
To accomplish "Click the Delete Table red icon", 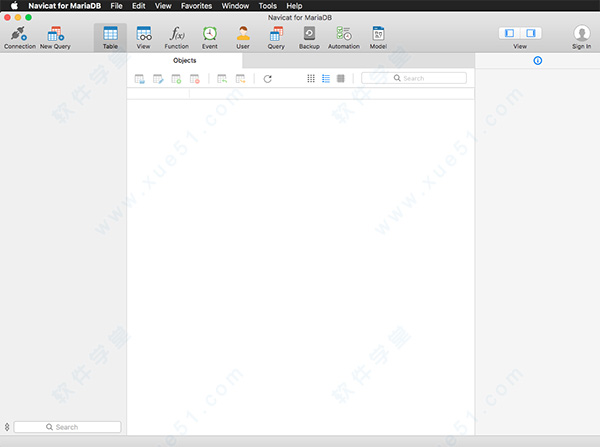I will click(195, 79).
